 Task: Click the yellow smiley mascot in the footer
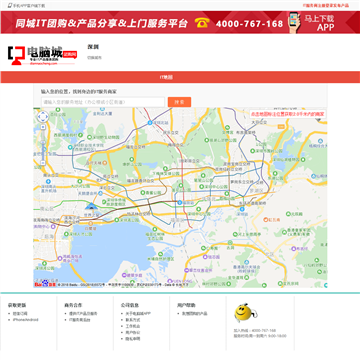[245, 312]
